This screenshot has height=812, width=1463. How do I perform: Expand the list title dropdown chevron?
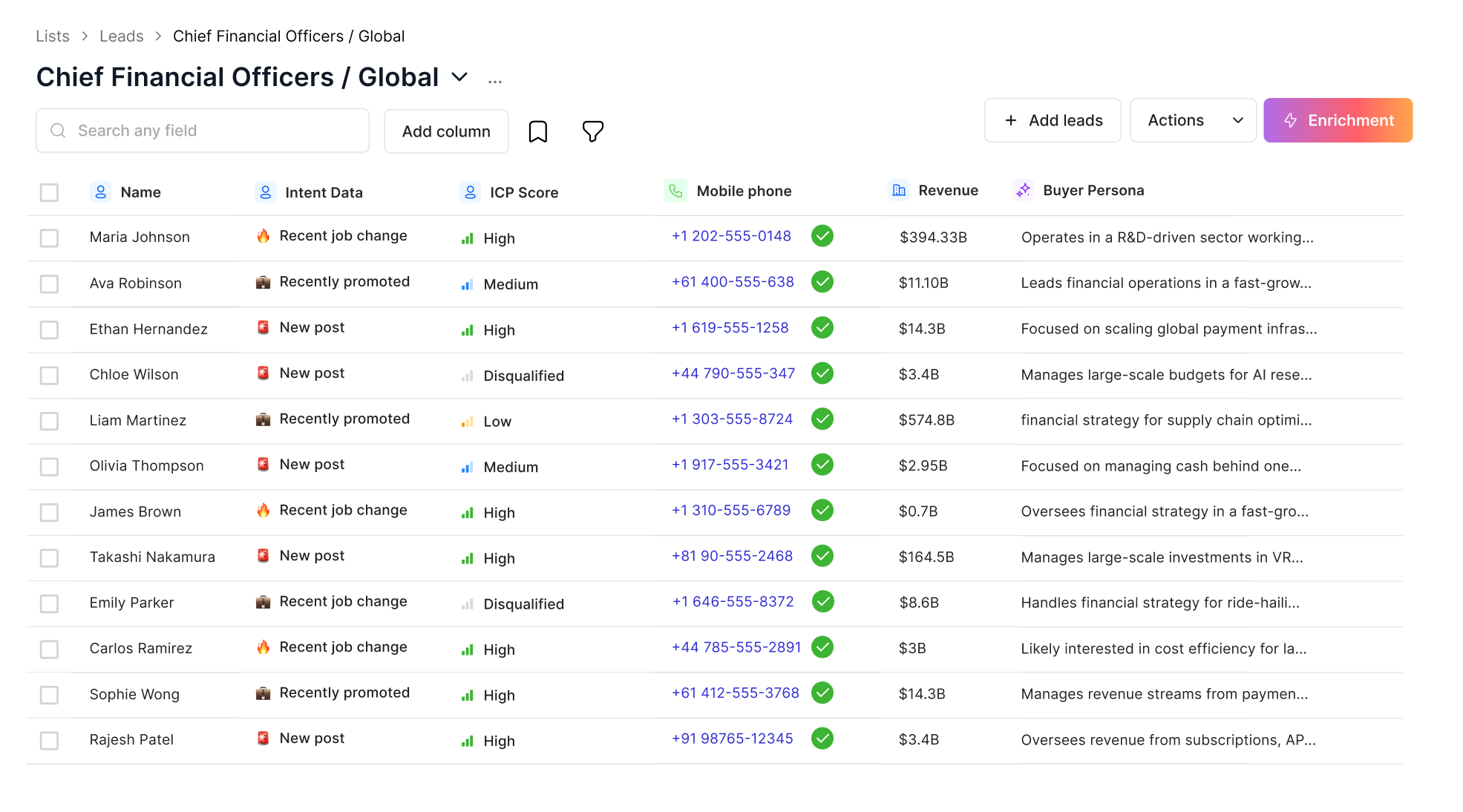tap(459, 77)
